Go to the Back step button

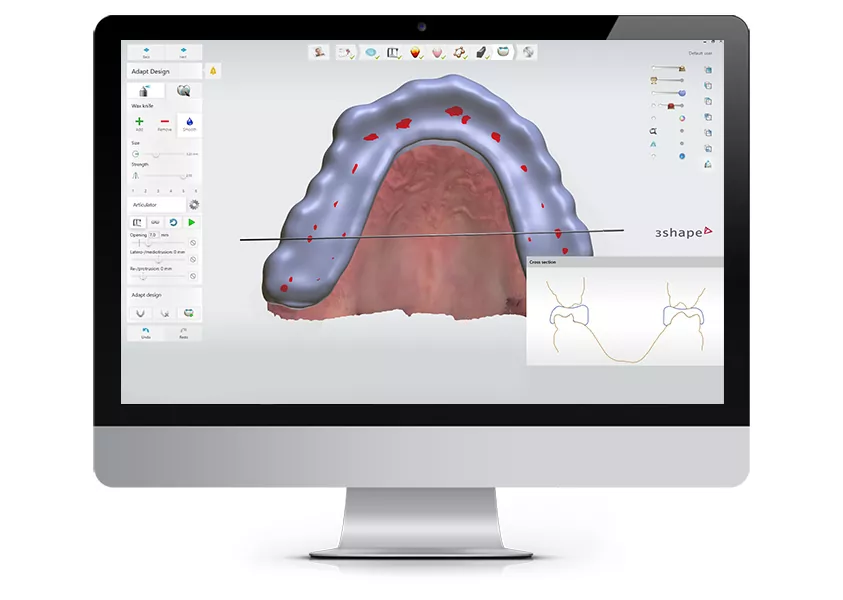pos(146,51)
